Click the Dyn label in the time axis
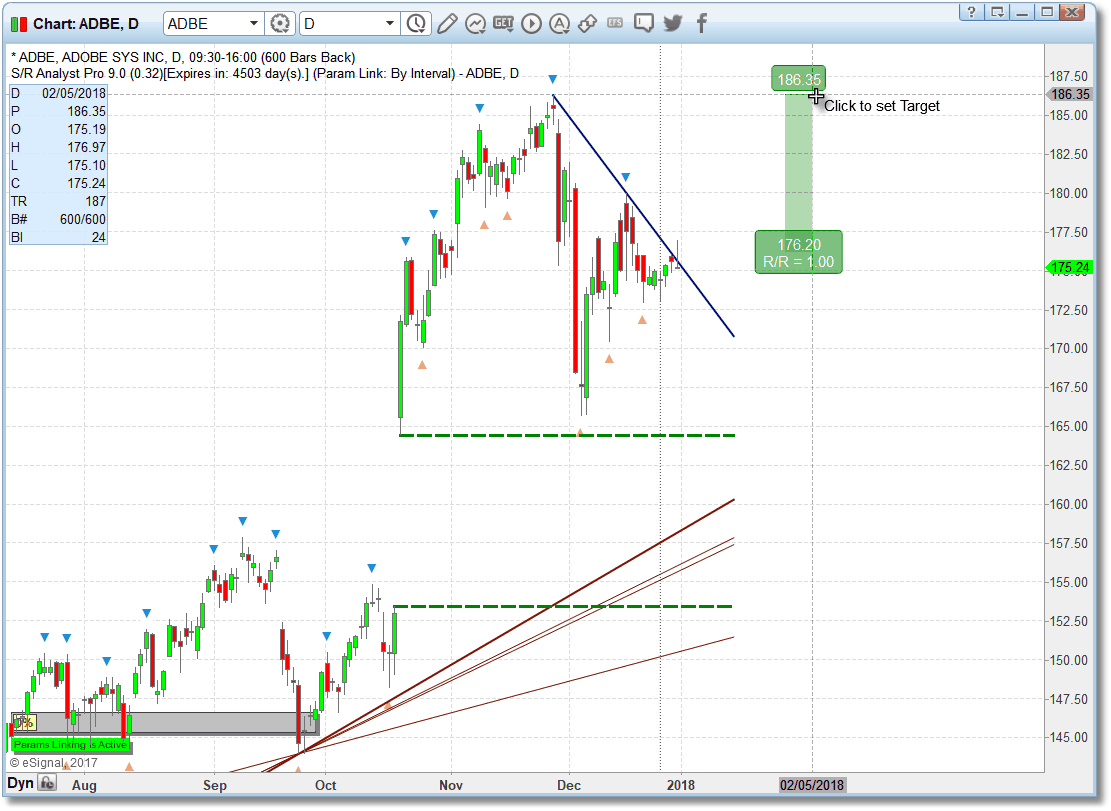The height and width of the screenshot is (811, 1111). 21,783
